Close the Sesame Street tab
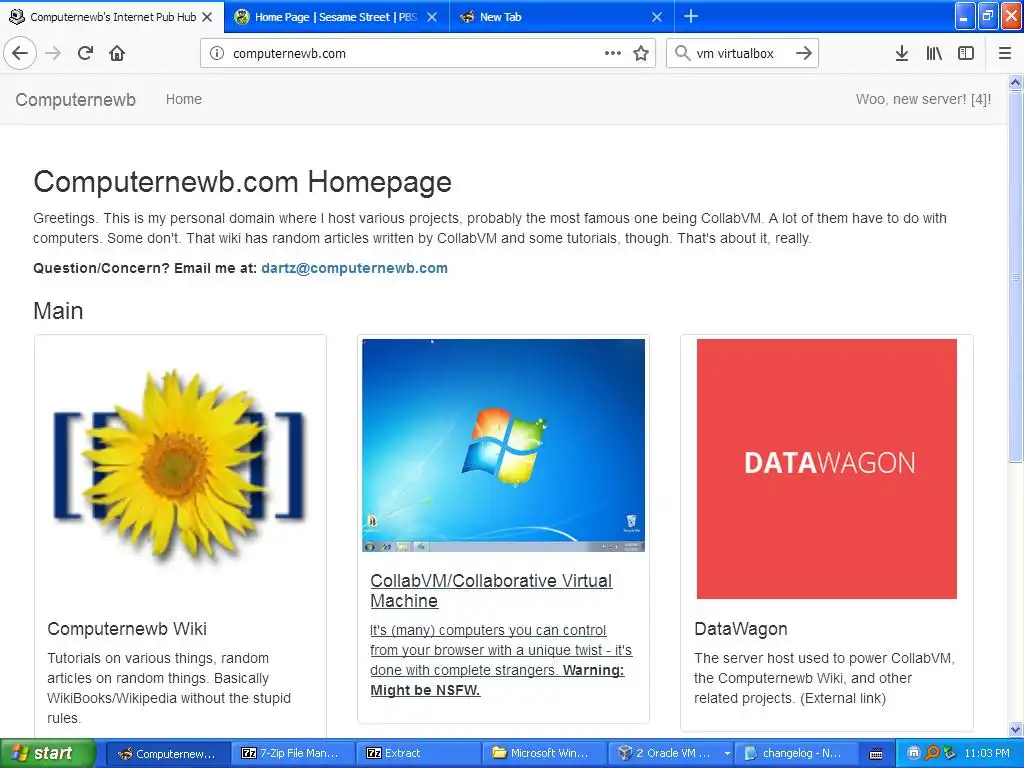The height and width of the screenshot is (768, 1024). pos(432,17)
